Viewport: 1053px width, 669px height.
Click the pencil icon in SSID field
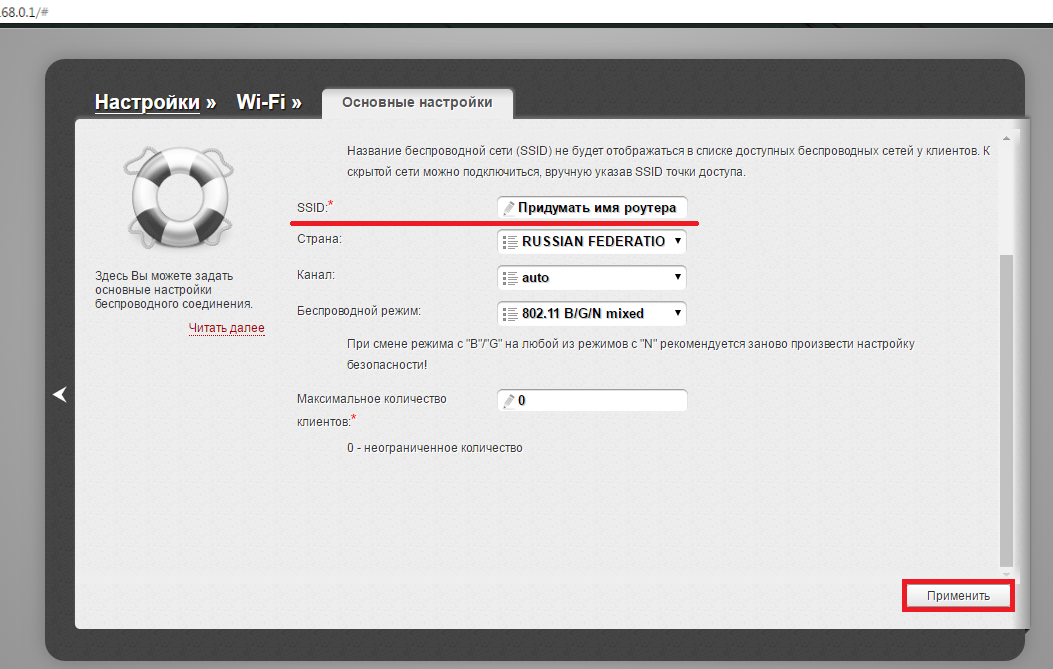(x=508, y=208)
